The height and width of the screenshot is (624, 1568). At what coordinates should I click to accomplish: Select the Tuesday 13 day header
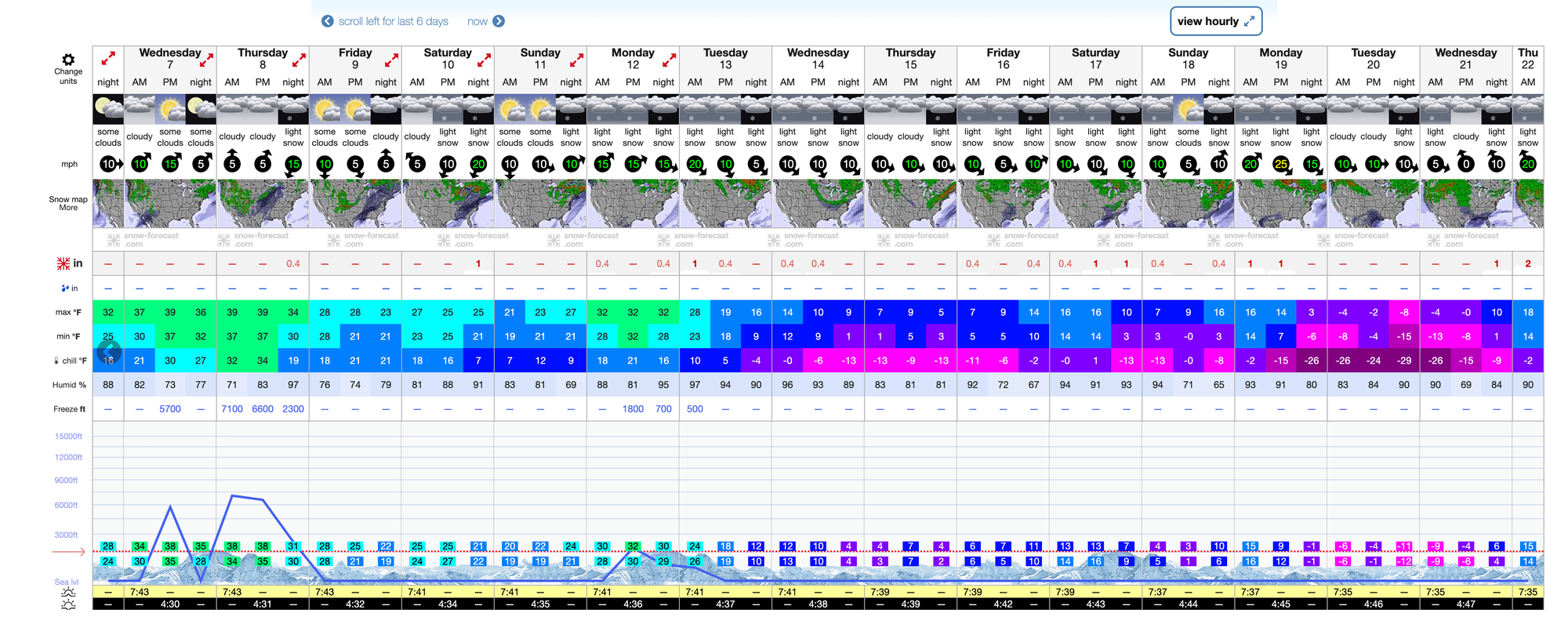724,59
